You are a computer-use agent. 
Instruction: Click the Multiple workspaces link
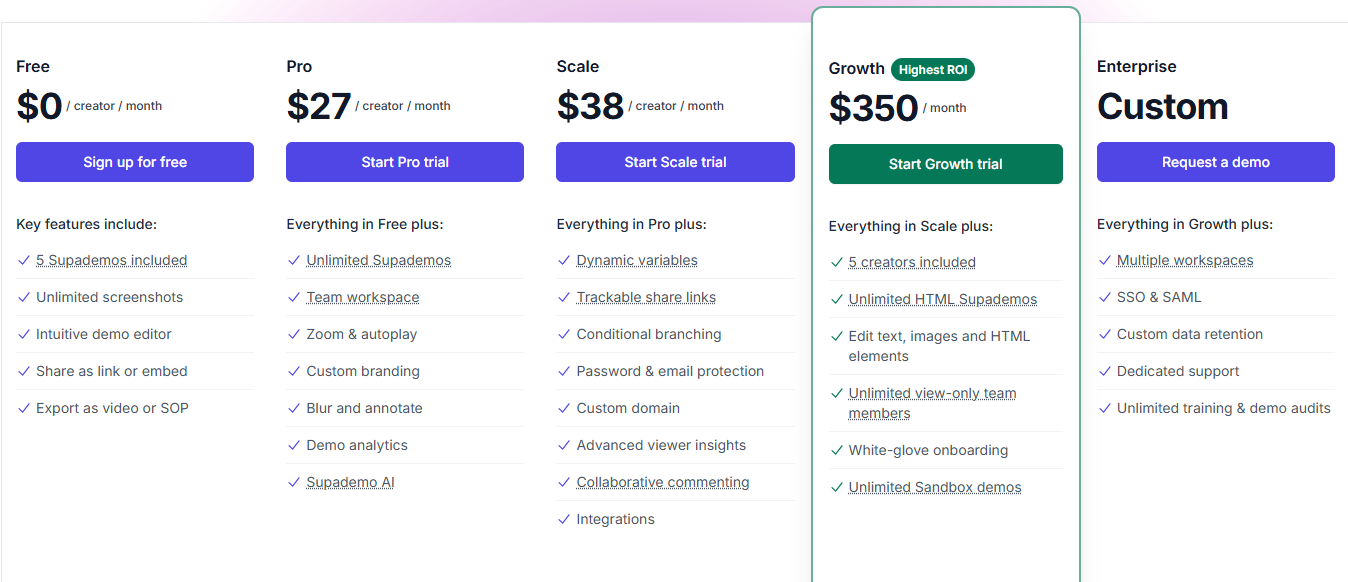coord(1184,260)
